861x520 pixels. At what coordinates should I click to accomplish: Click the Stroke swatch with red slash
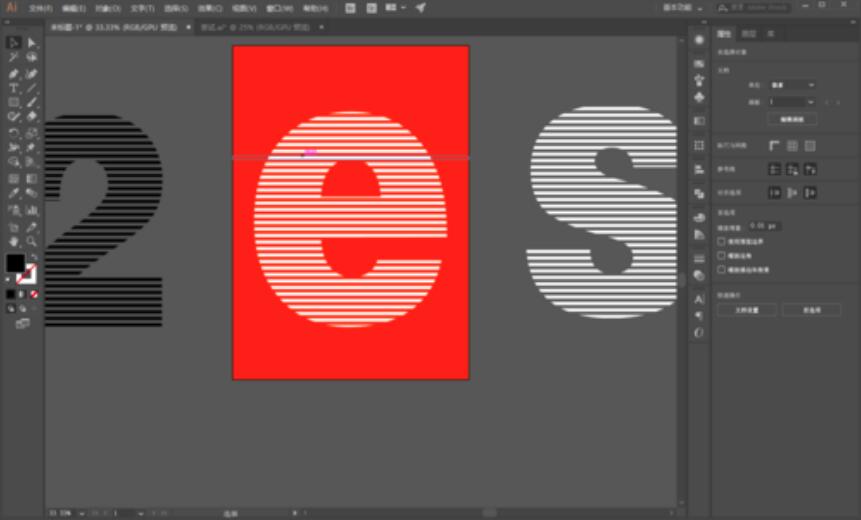[26, 274]
